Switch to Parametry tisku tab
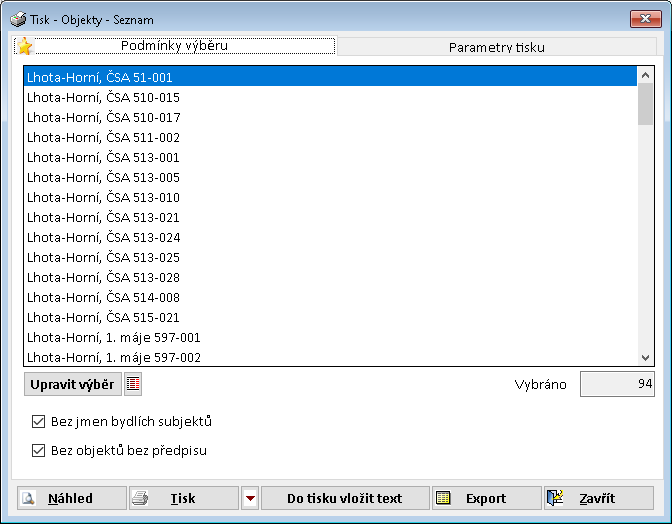Screen dimensions: 672x524 point(496,47)
